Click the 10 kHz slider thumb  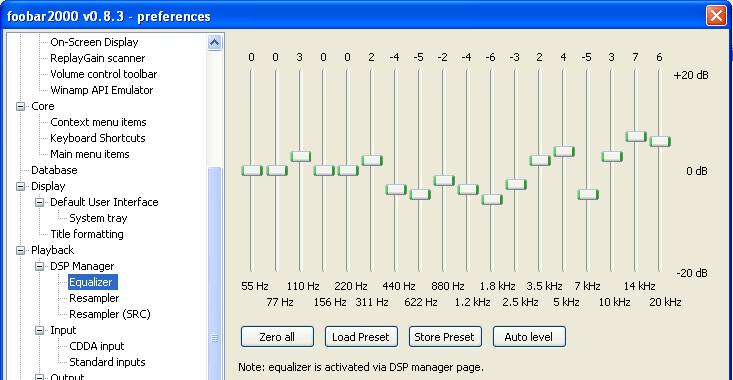click(612, 156)
